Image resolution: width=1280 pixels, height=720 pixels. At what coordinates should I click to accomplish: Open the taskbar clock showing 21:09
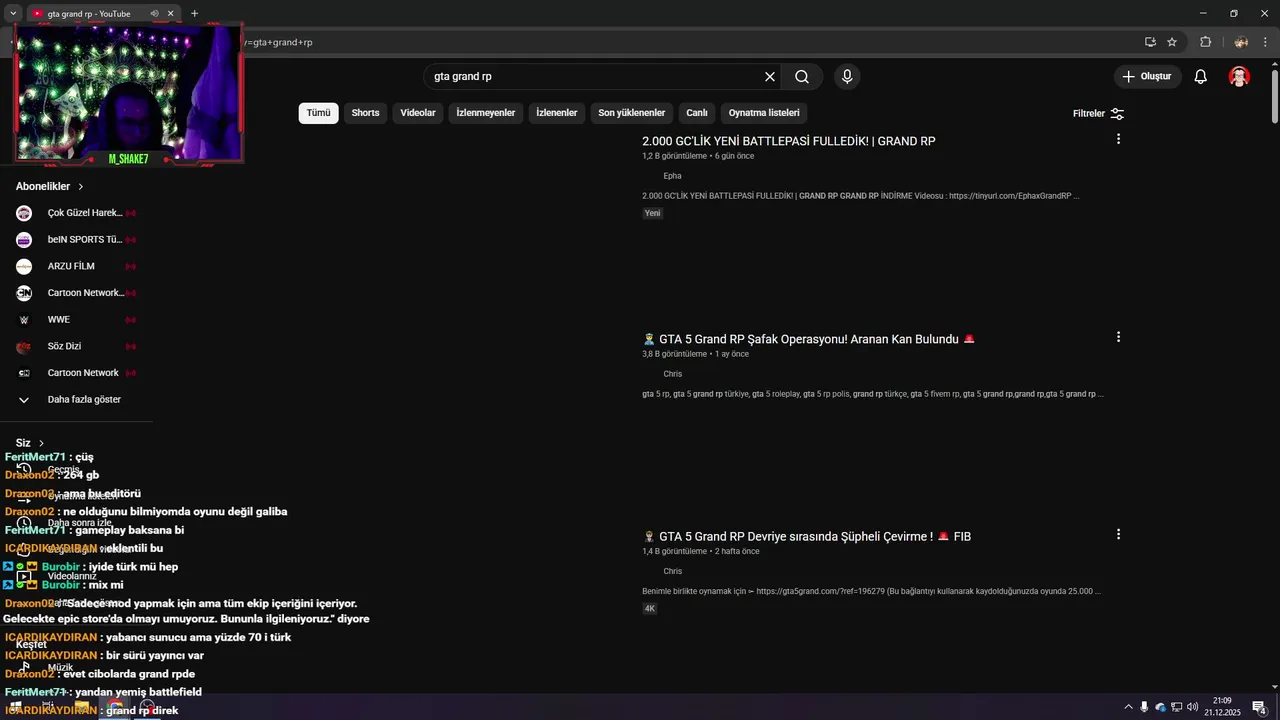[1222, 707]
